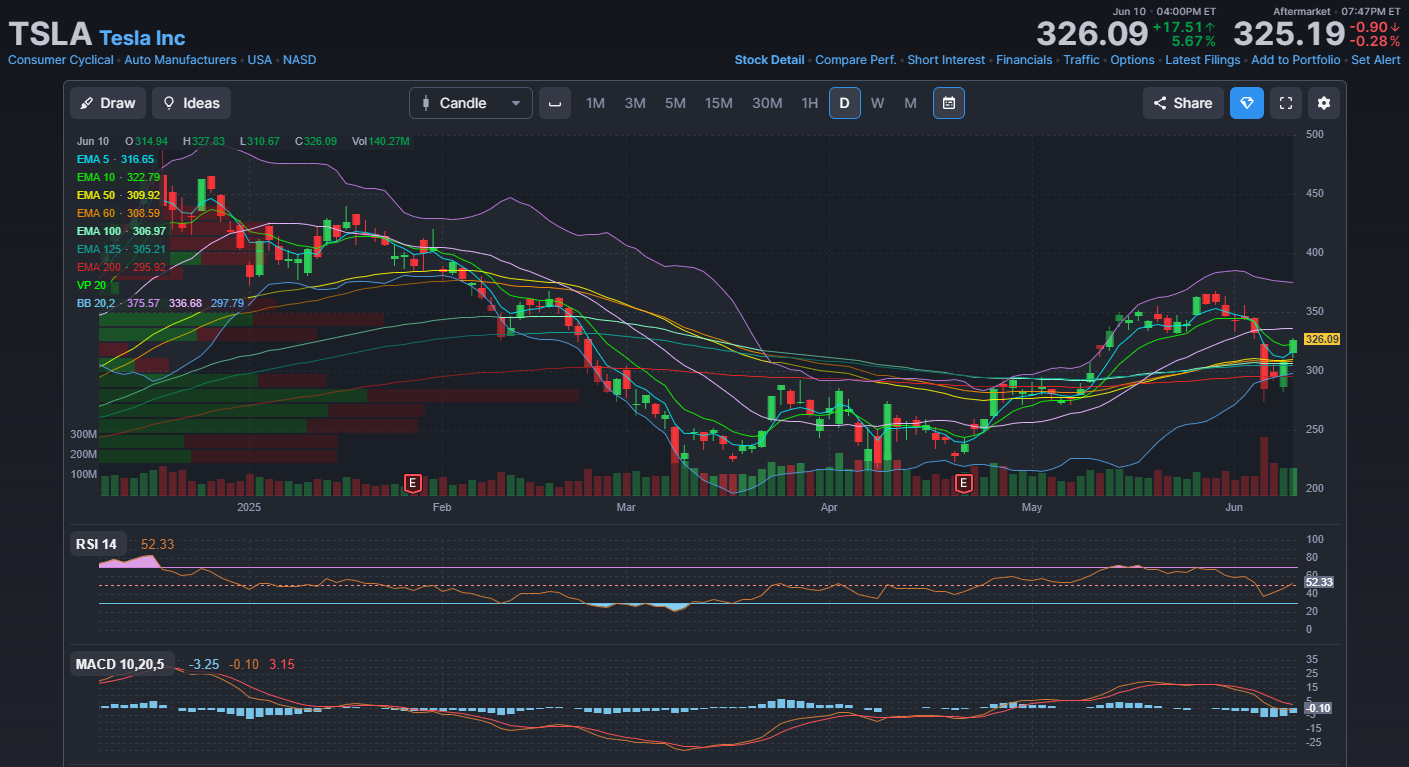This screenshot has width=1409, height=767.
Task: Go to the Financials tab
Action: pos(1024,60)
